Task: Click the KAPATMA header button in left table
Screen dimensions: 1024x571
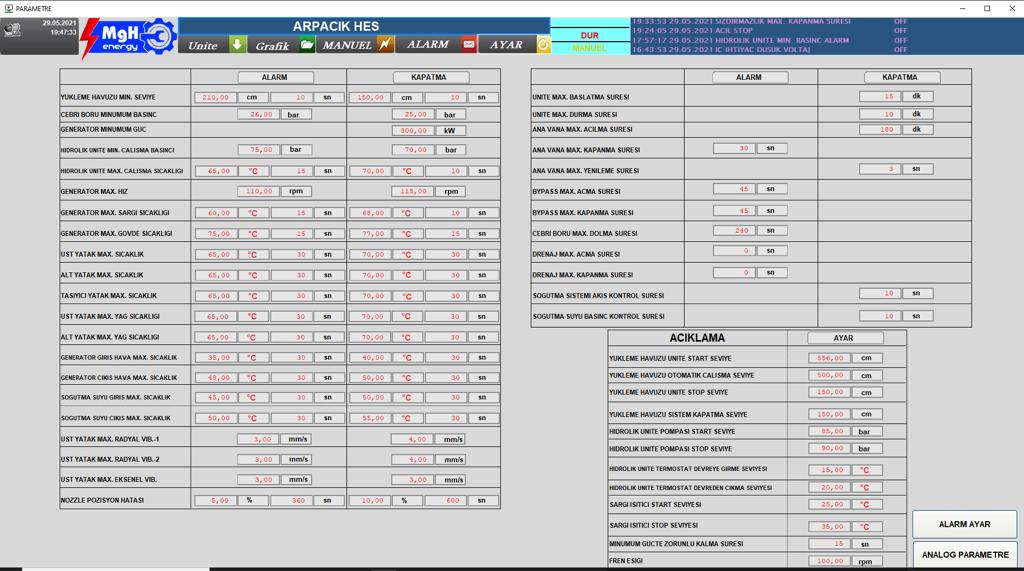Action: click(428, 77)
